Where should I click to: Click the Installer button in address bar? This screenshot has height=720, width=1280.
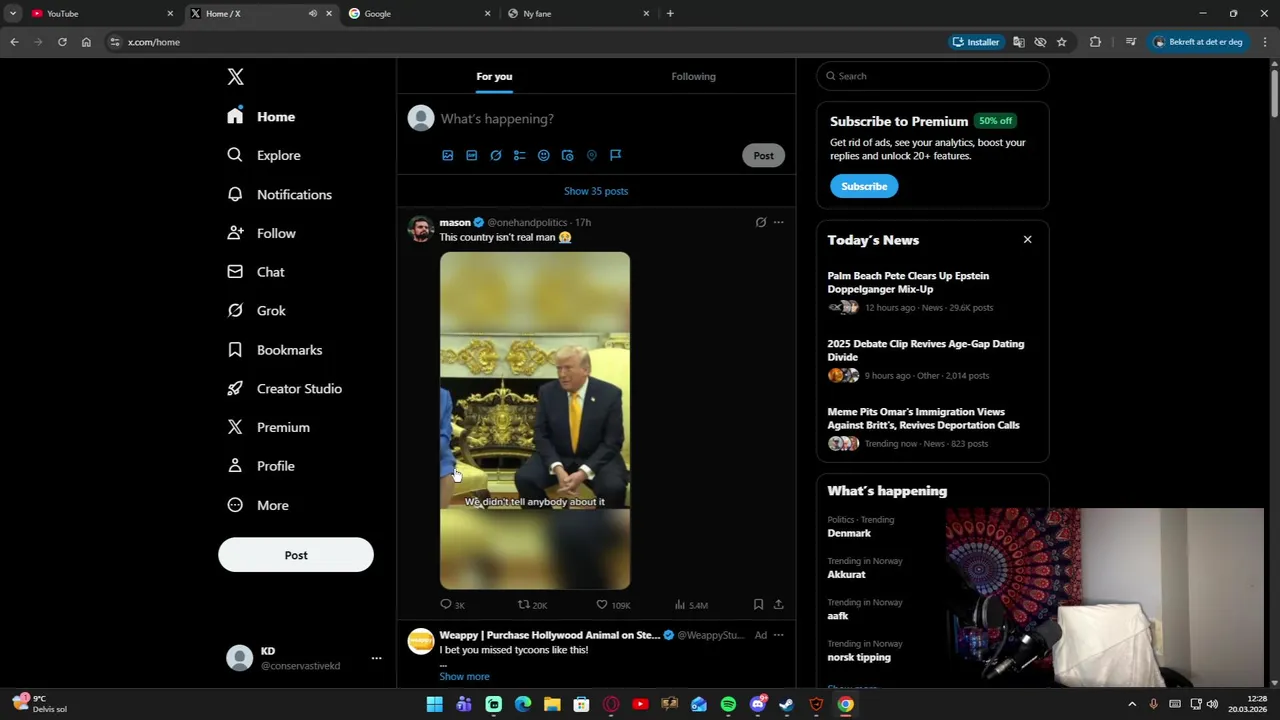point(976,42)
